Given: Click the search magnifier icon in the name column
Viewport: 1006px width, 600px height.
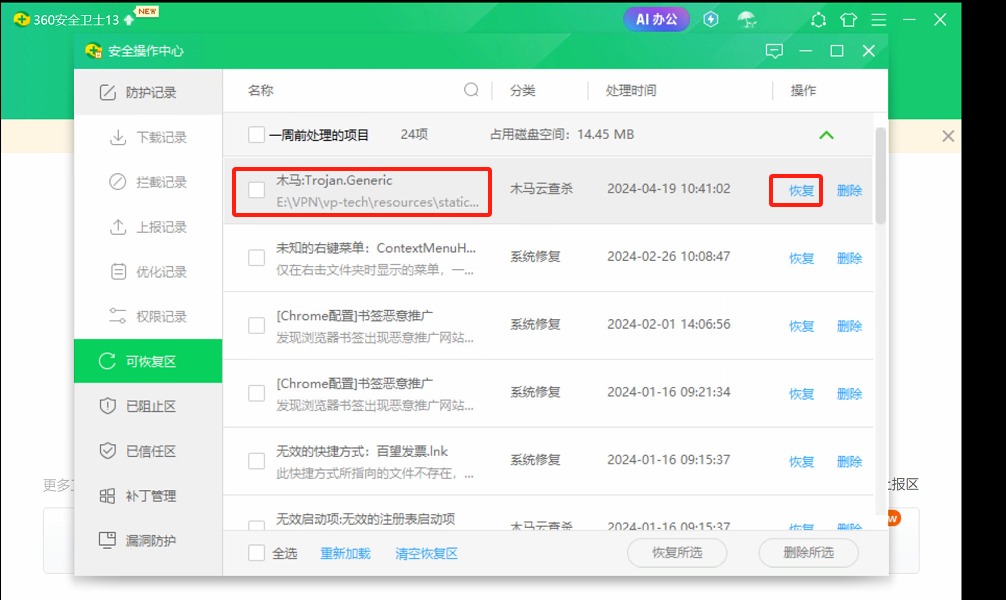Looking at the screenshot, I should tap(471, 90).
